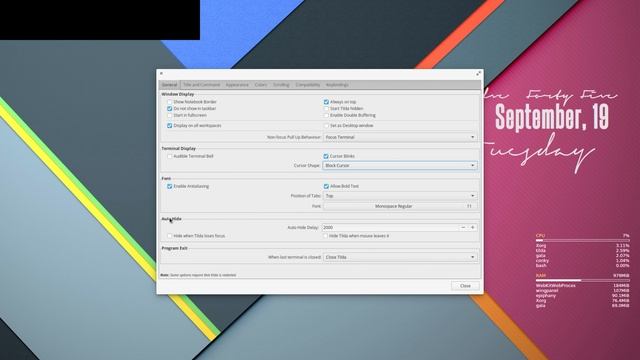Expand the Position of Tabs dropdown
This screenshot has width=640, height=360.
tap(400, 196)
